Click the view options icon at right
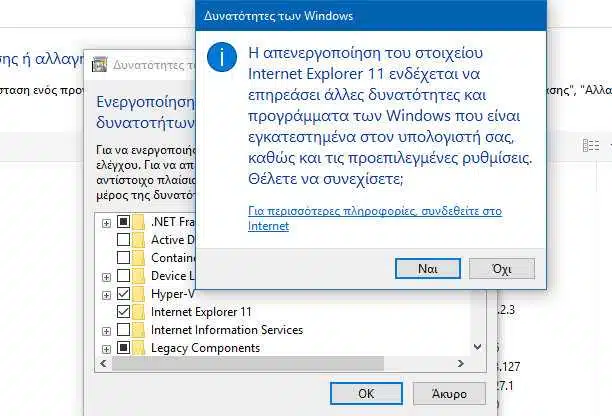The image size is (612, 416). point(591,145)
